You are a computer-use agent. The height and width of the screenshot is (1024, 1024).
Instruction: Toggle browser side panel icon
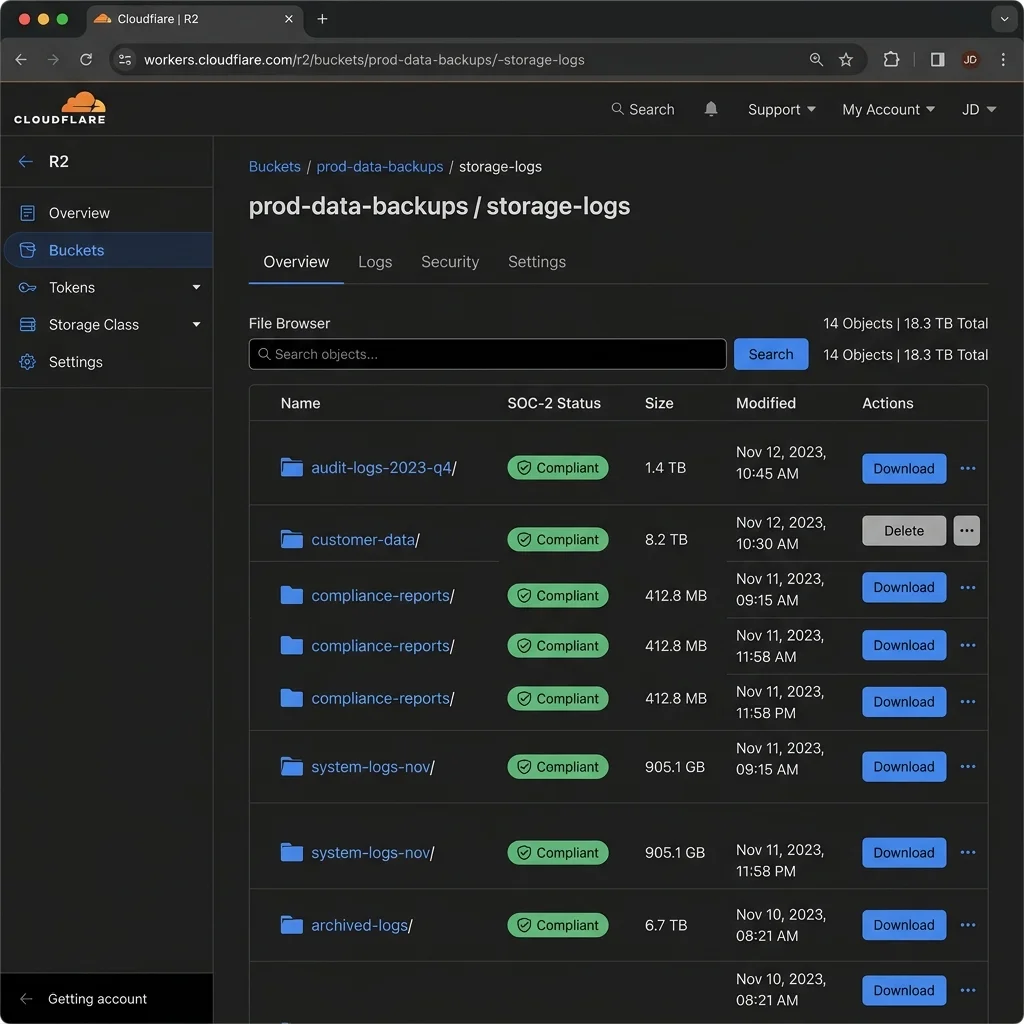pos(937,59)
